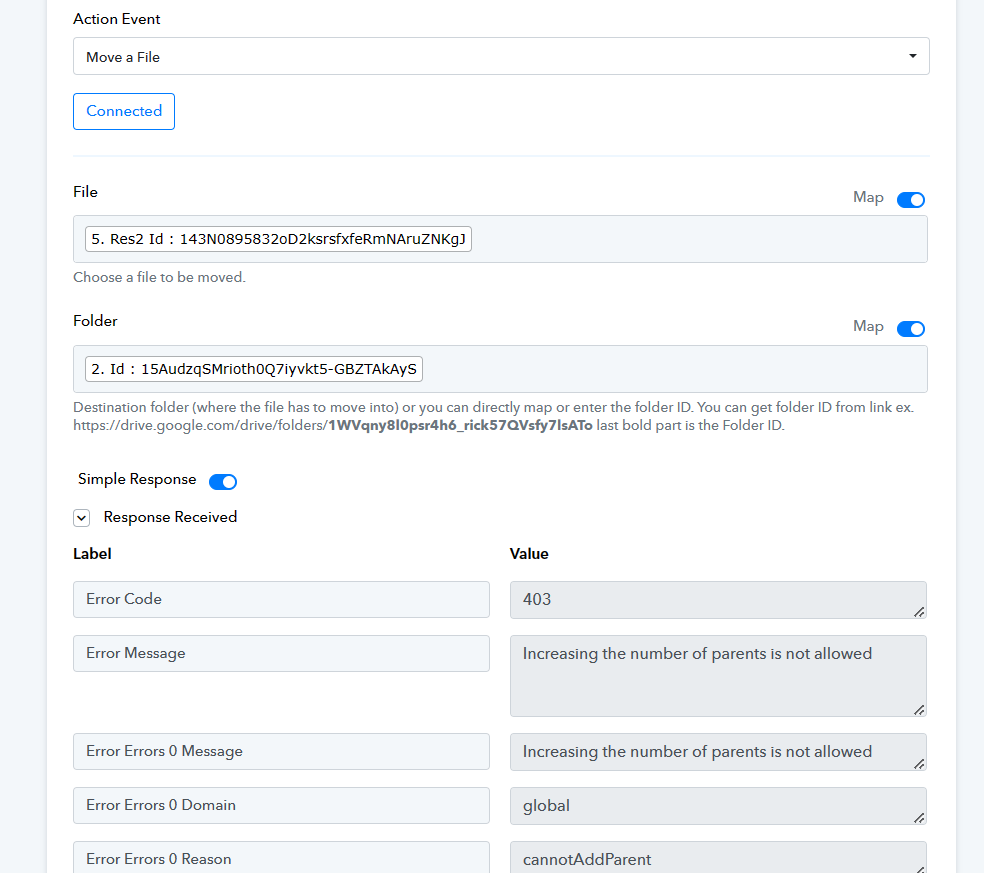Open the Action Event dropdown
The width and height of the screenshot is (984, 873).
(x=501, y=56)
